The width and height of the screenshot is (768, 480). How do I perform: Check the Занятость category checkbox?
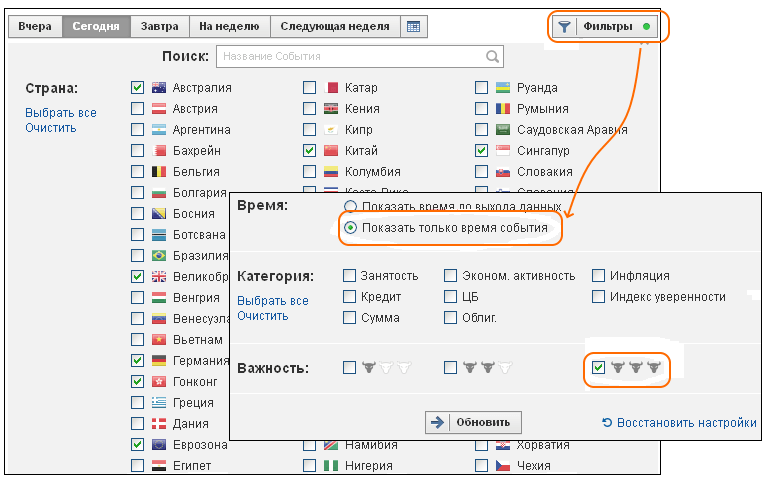(349, 276)
